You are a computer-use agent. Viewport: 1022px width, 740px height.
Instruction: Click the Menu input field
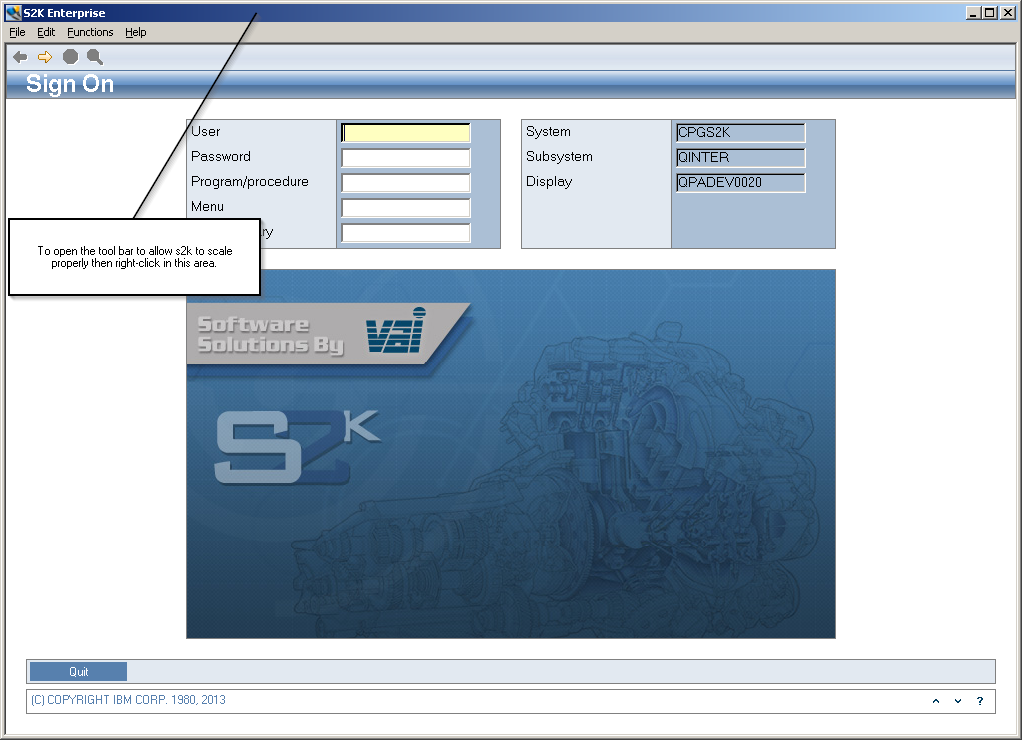coord(405,208)
